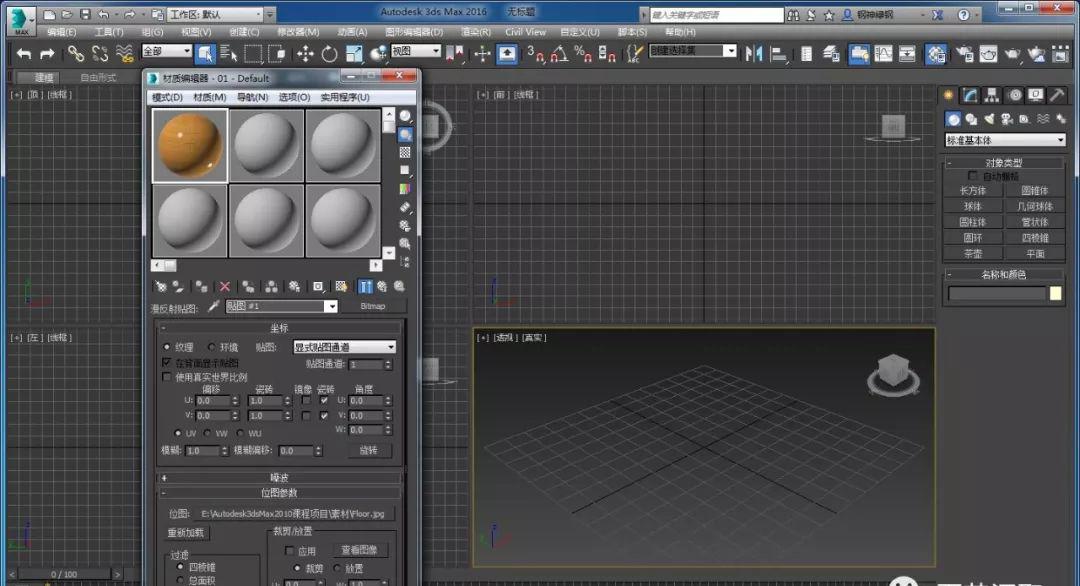Open the 修改器(M) menu
Image resolution: width=1080 pixels, height=586 pixels.
click(298, 32)
